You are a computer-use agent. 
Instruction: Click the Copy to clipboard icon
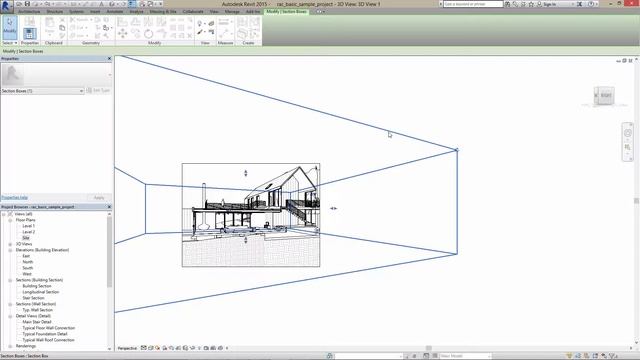click(62, 28)
